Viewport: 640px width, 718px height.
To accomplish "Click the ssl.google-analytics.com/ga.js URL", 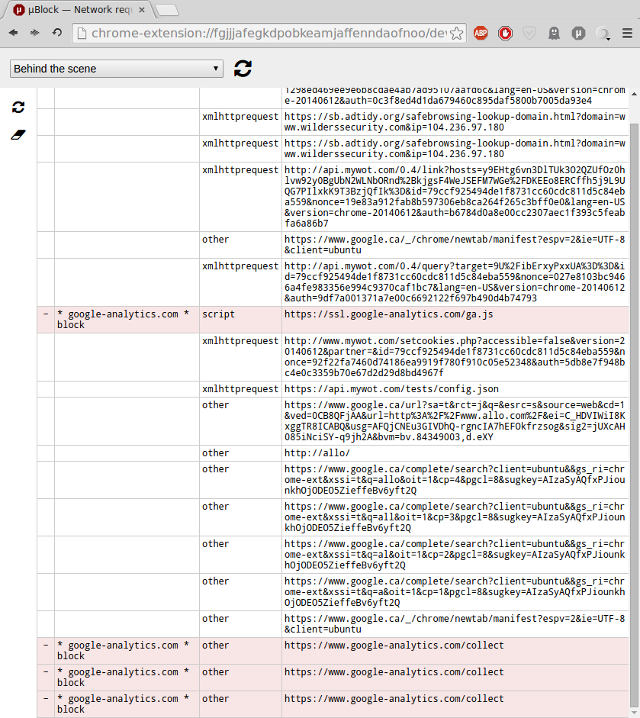I will tap(388, 314).
